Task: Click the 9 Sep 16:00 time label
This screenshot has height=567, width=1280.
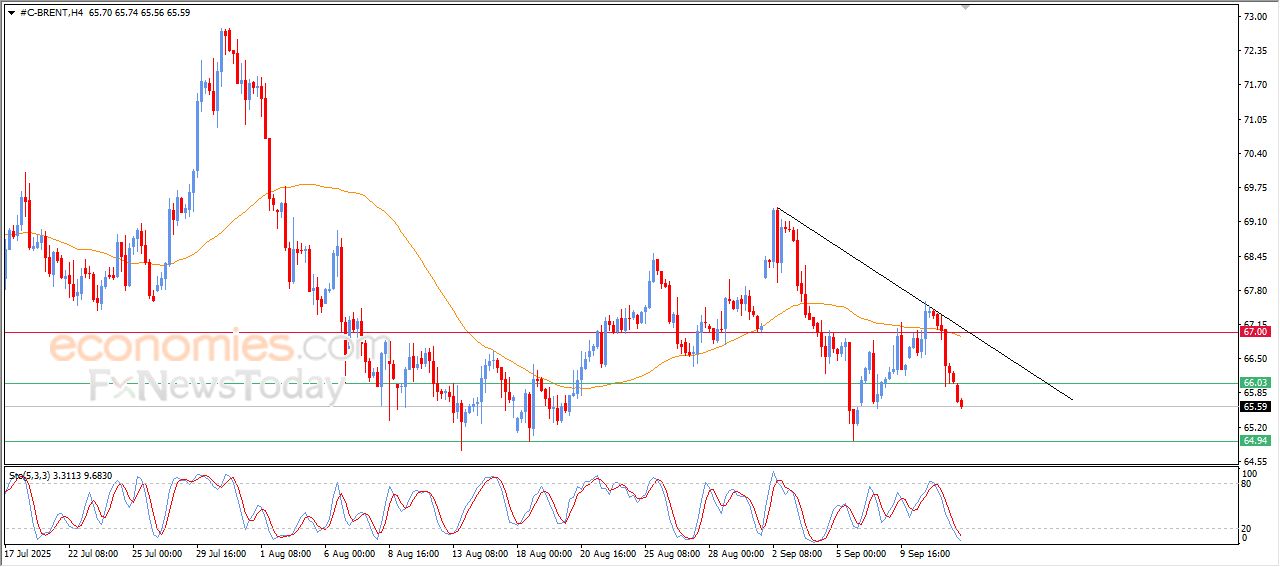Action: (x=926, y=552)
